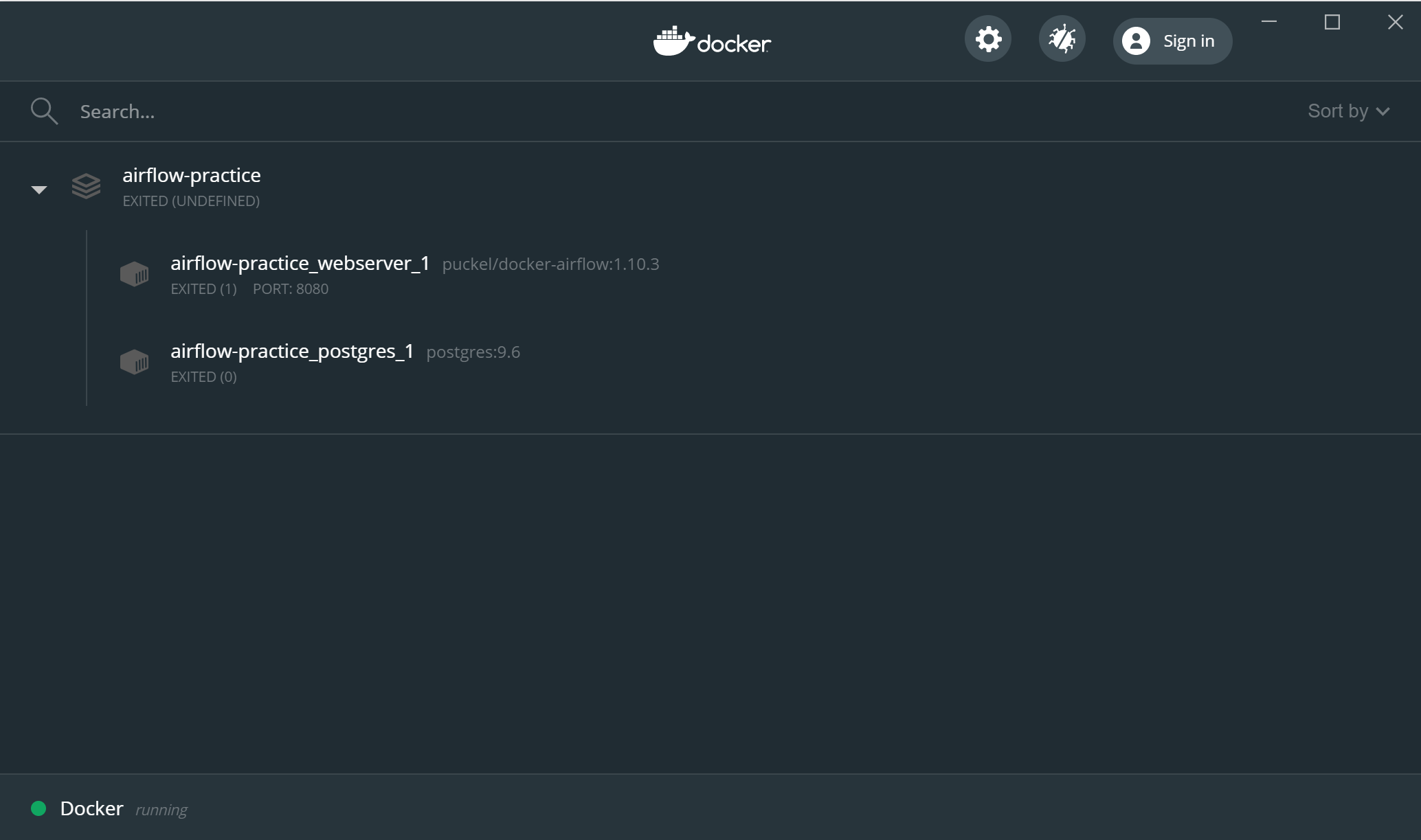Screen dimensions: 1421x840
Task: Select the airflow-practice_webserver_1 container
Action: [300, 263]
